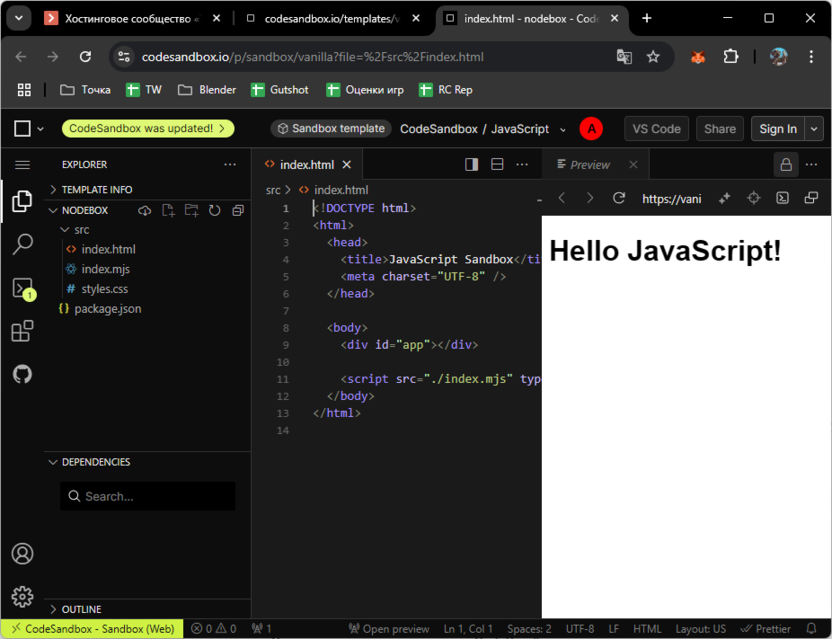Click the New Folder icon in NODEBOX
The width and height of the screenshot is (832, 639).
coord(191,211)
